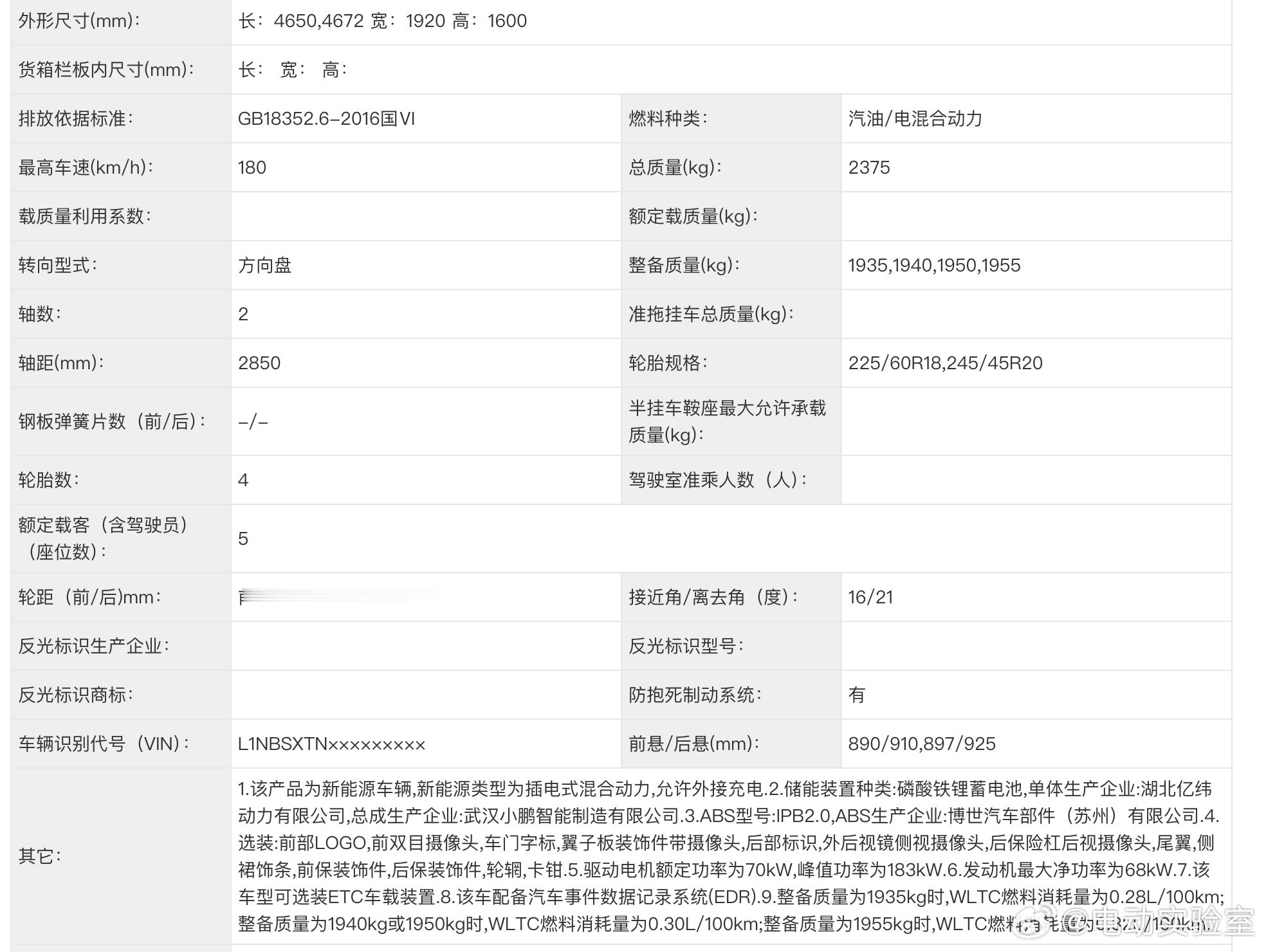Select the top speed value 180
The width and height of the screenshot is (1266, 952).
(x=252, y=167)
